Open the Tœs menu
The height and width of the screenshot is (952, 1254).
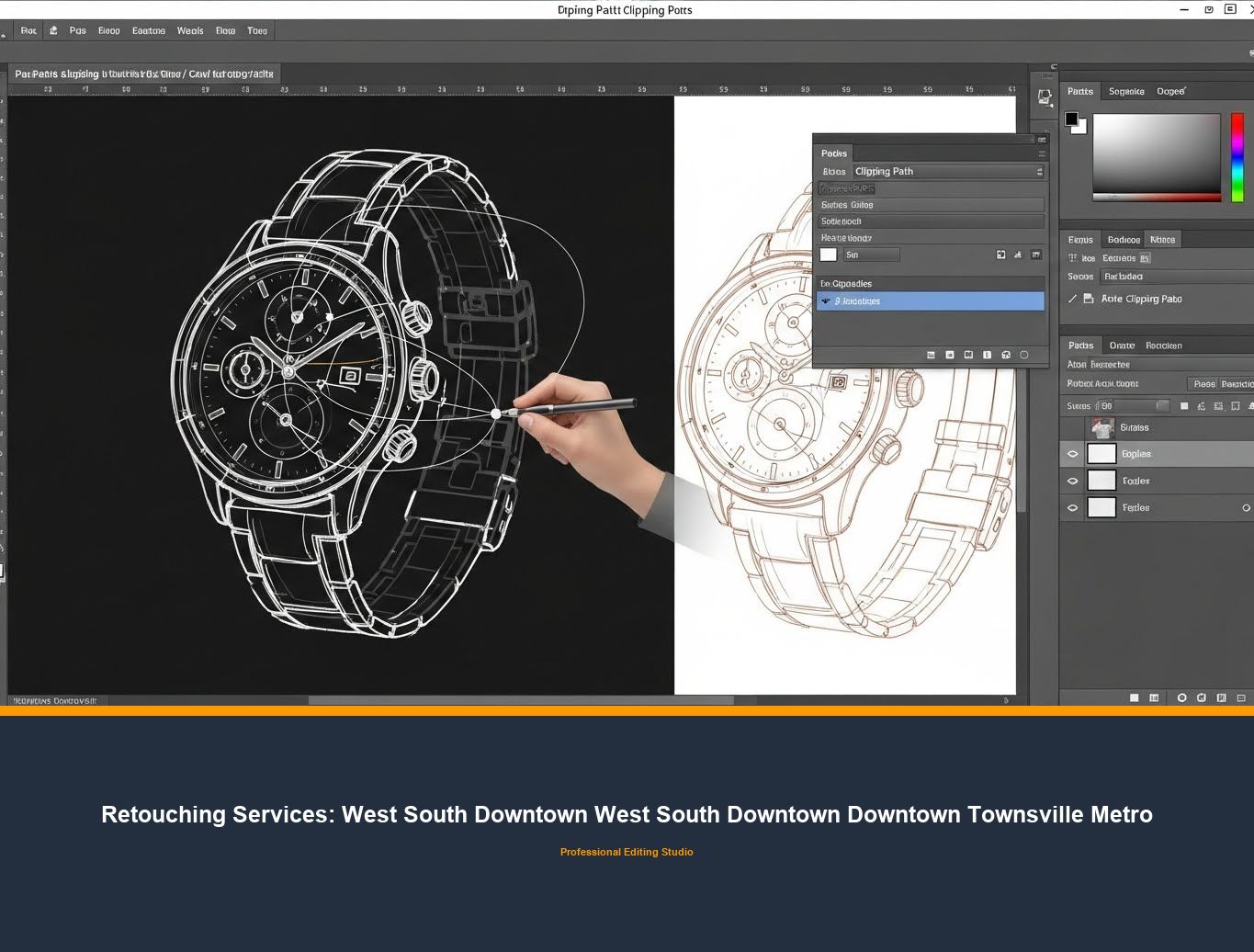click(257, 30)
